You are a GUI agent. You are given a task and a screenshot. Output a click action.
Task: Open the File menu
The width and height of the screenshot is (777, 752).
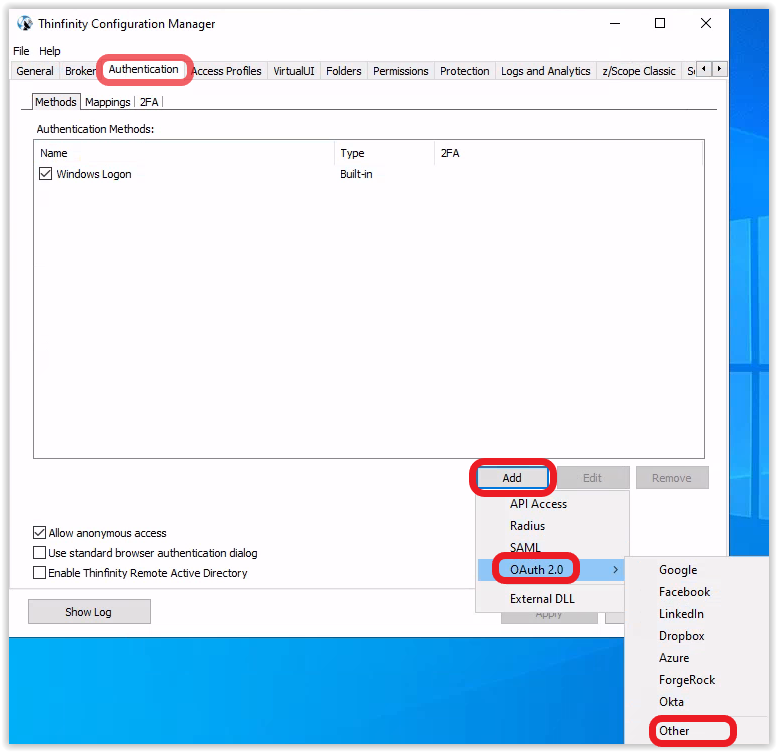(21, 51)
